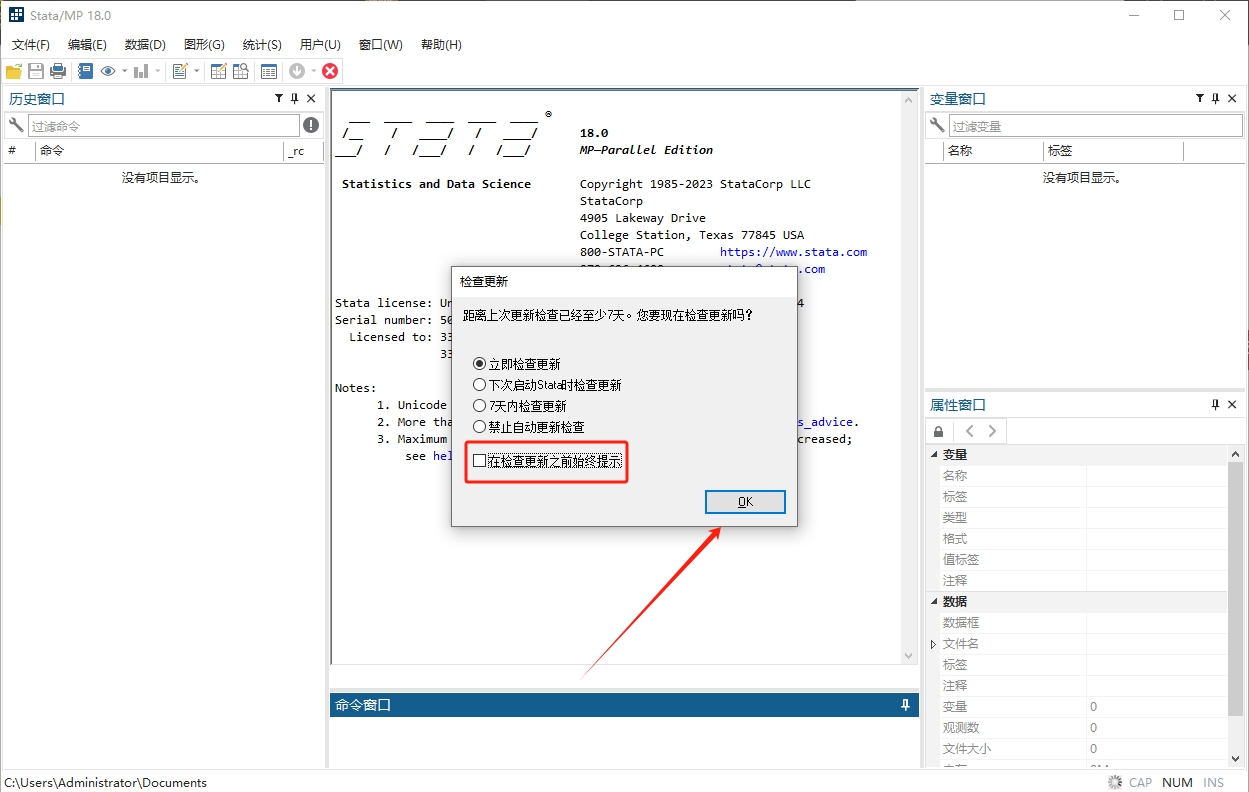This screenshot has height=792, width=1249.
Task: Open the Variables Manager icon
Action: tap(269, 71)
